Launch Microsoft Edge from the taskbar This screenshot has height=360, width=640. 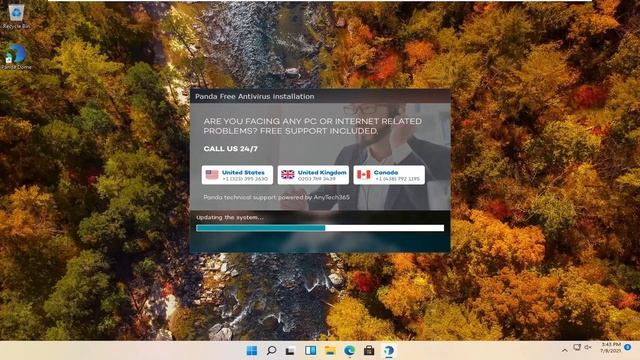[x=349, y=351]
